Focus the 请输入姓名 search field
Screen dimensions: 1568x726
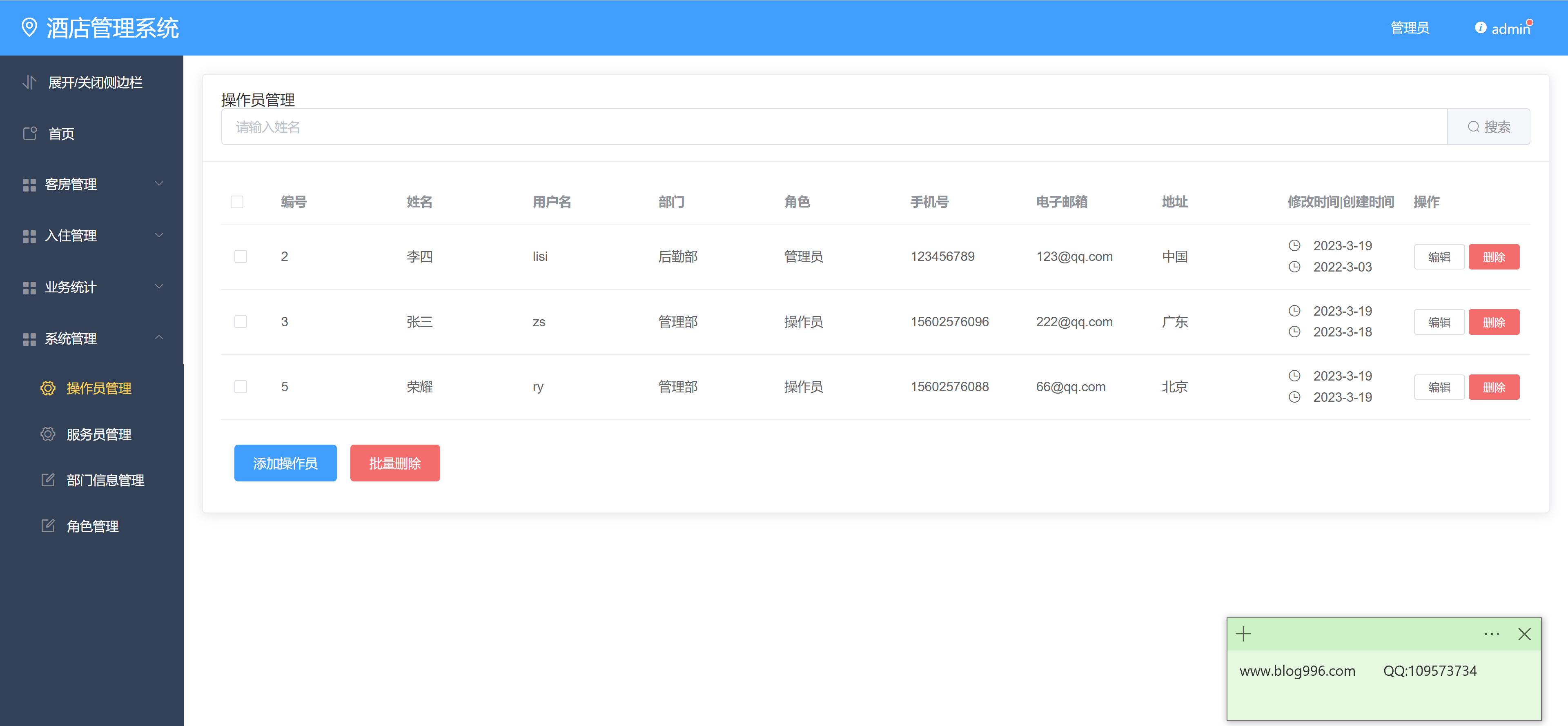[834, 127]
